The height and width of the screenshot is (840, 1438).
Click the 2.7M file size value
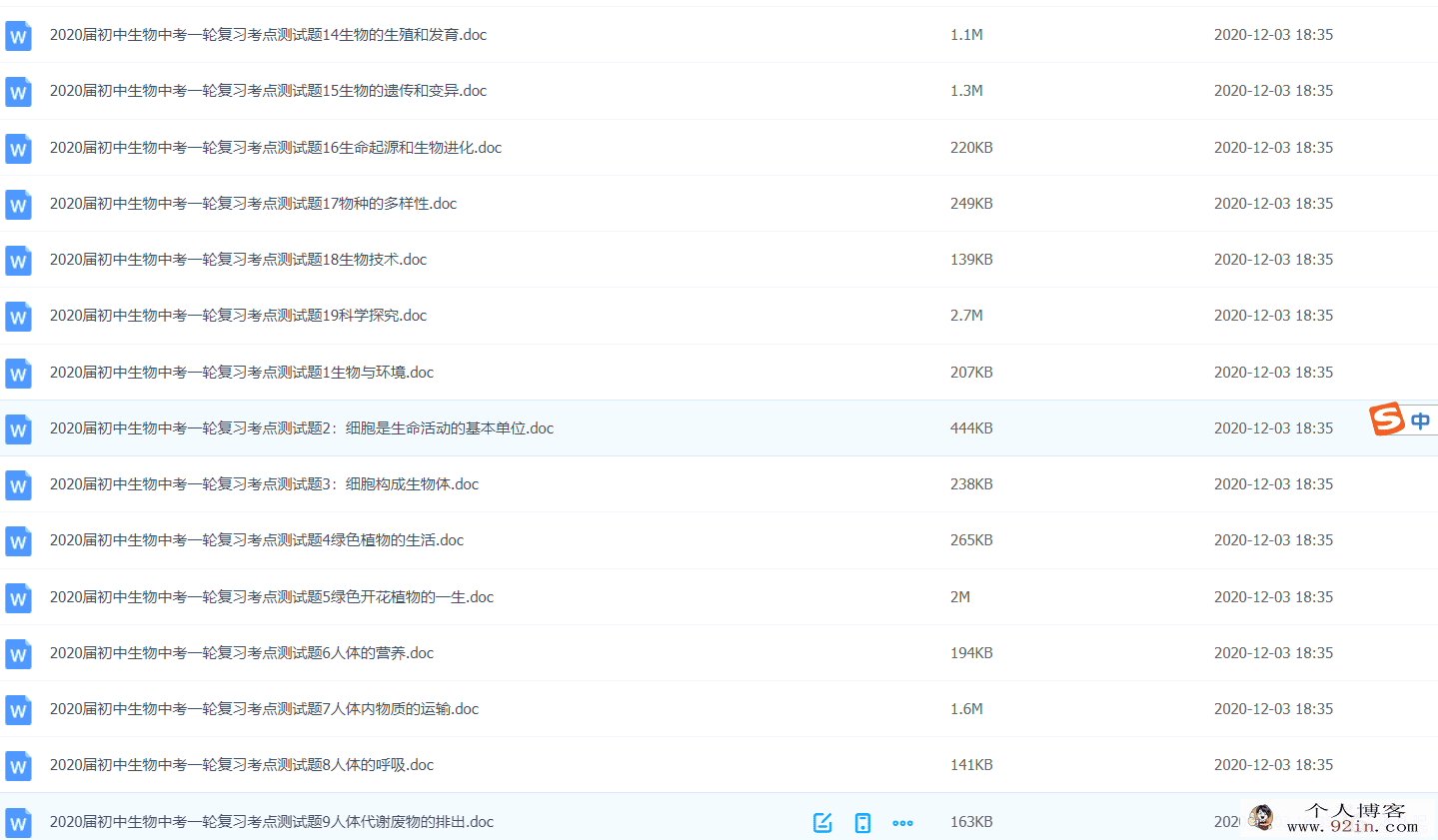tap(966, 315)
